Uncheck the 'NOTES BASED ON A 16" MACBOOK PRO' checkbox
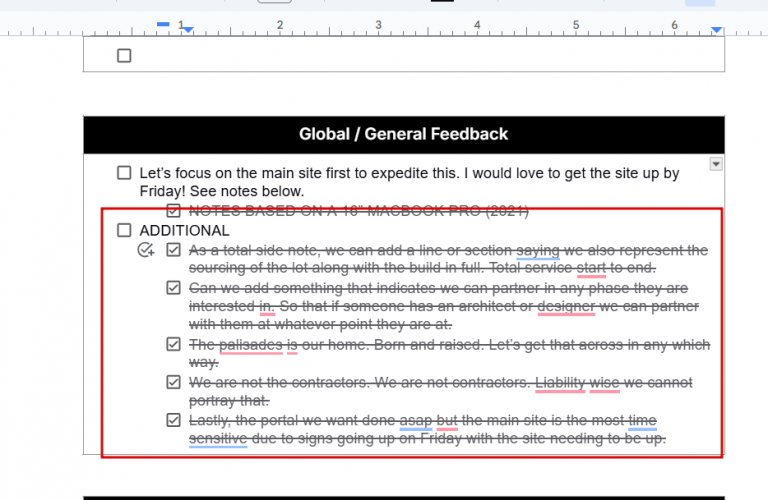Screen dimensions: 768x500 pyautogui.click(x=173, y=211)
